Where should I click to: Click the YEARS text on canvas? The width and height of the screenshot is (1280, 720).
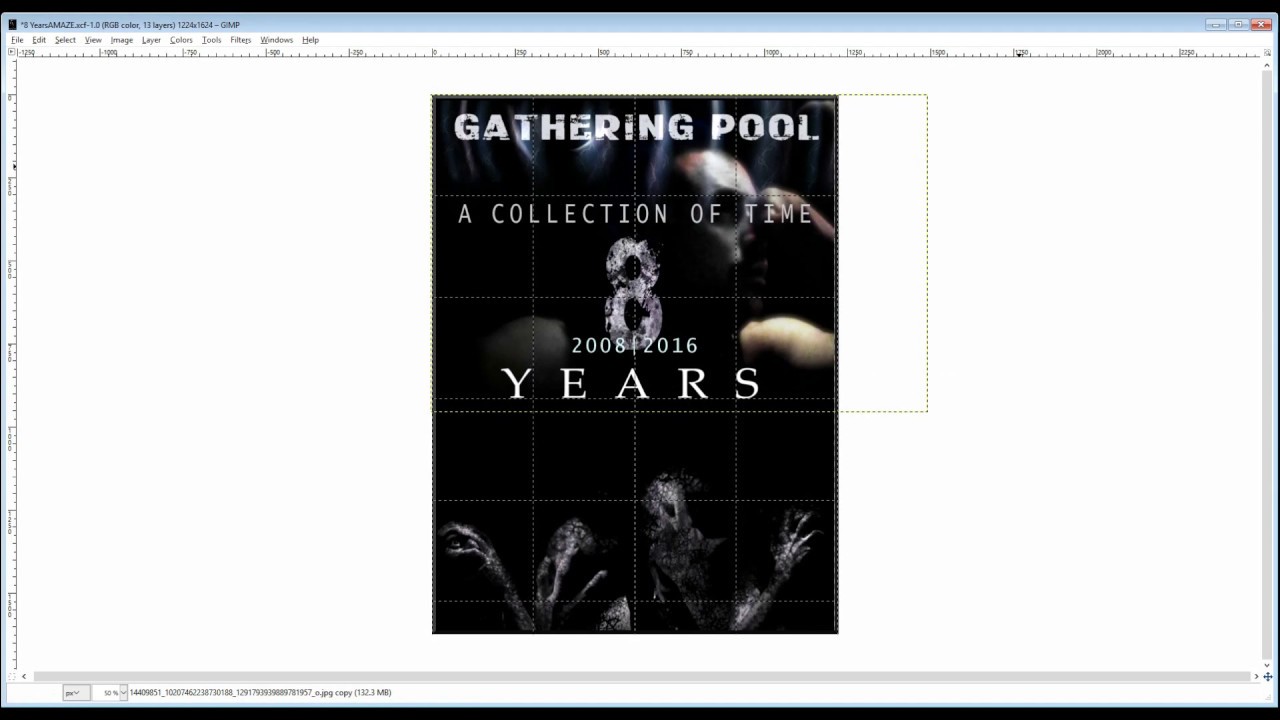(632, 383)
